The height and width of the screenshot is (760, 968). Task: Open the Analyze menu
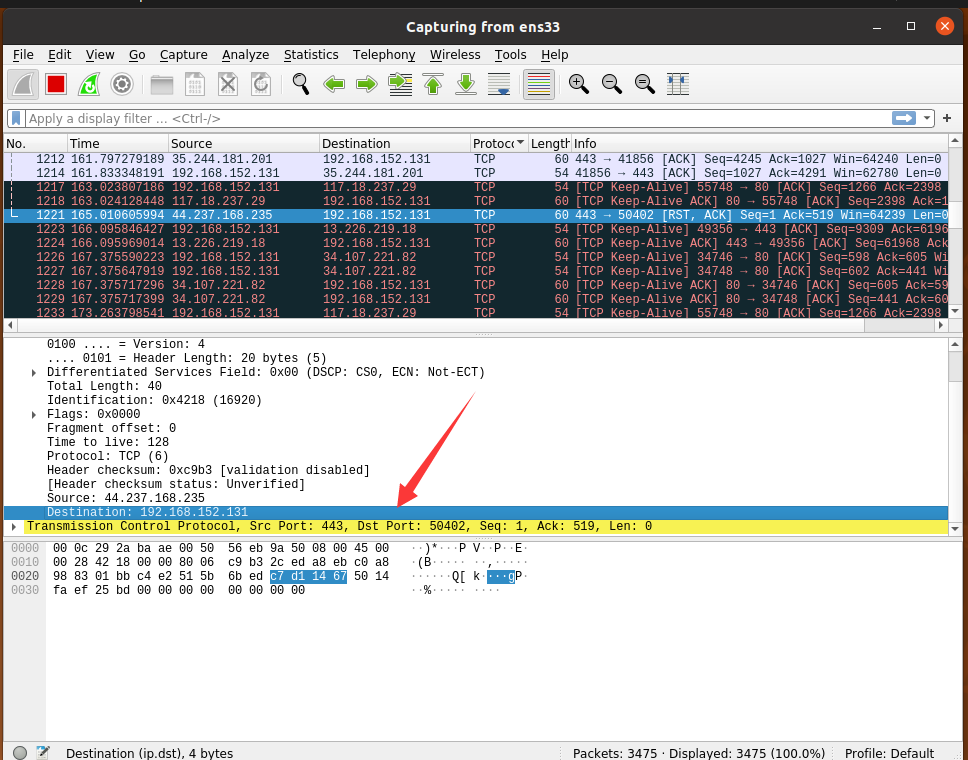coord(245,55)
